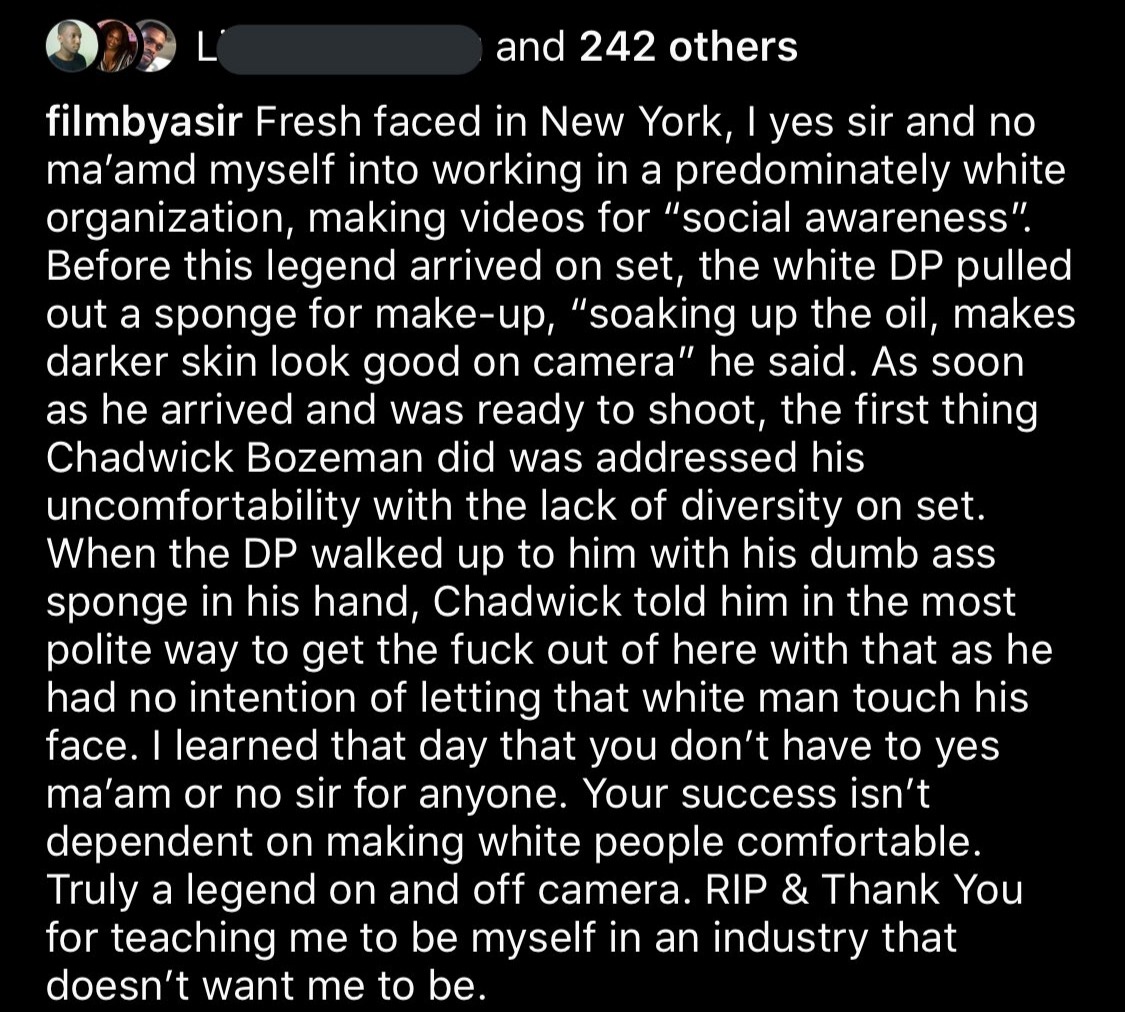The image size is (1125, 1012).
Task: Open the redacted liker username starting with L
Action: coord(338,49)
